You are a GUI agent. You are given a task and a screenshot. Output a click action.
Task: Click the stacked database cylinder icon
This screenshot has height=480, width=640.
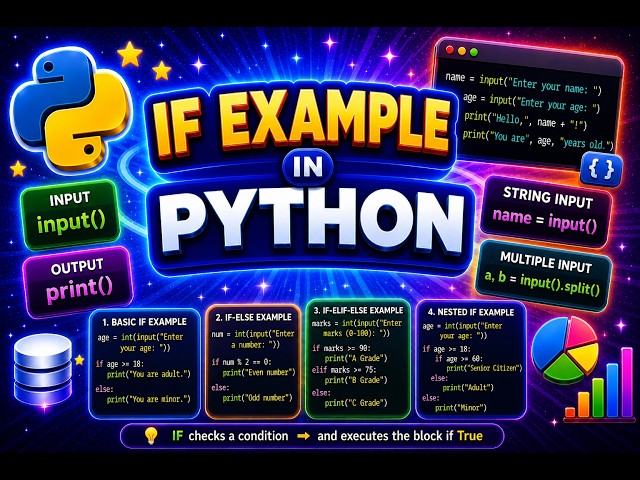42,371
